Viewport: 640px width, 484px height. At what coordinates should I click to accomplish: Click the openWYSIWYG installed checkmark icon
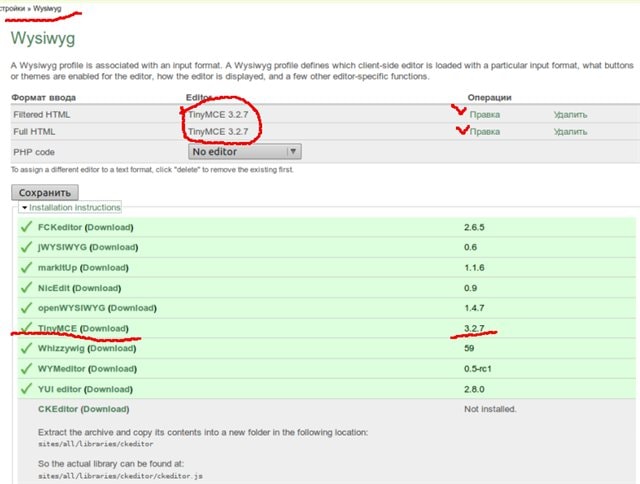pyautogui.click(x=26, y=307)
